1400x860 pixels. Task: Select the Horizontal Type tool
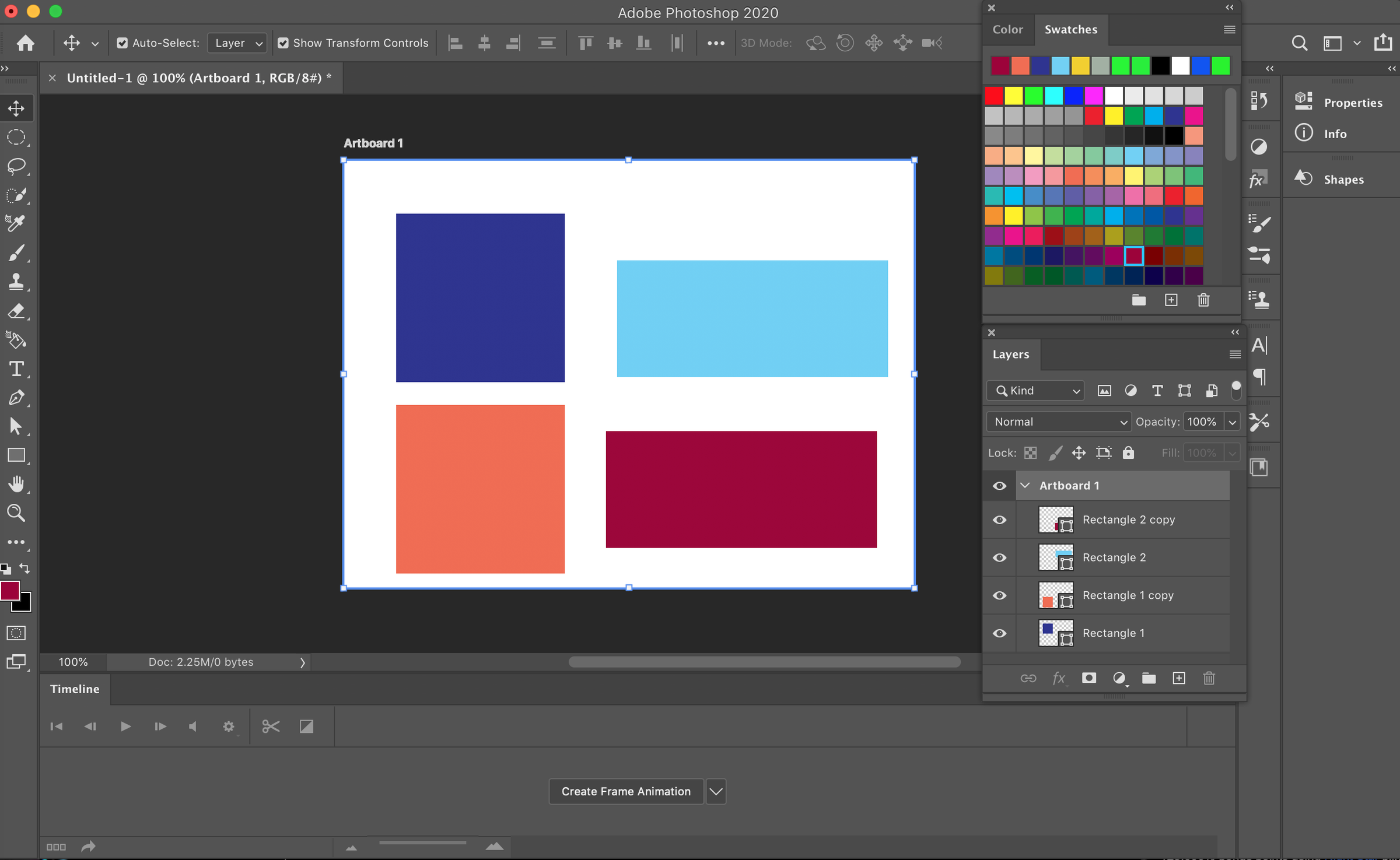point(16,368)
